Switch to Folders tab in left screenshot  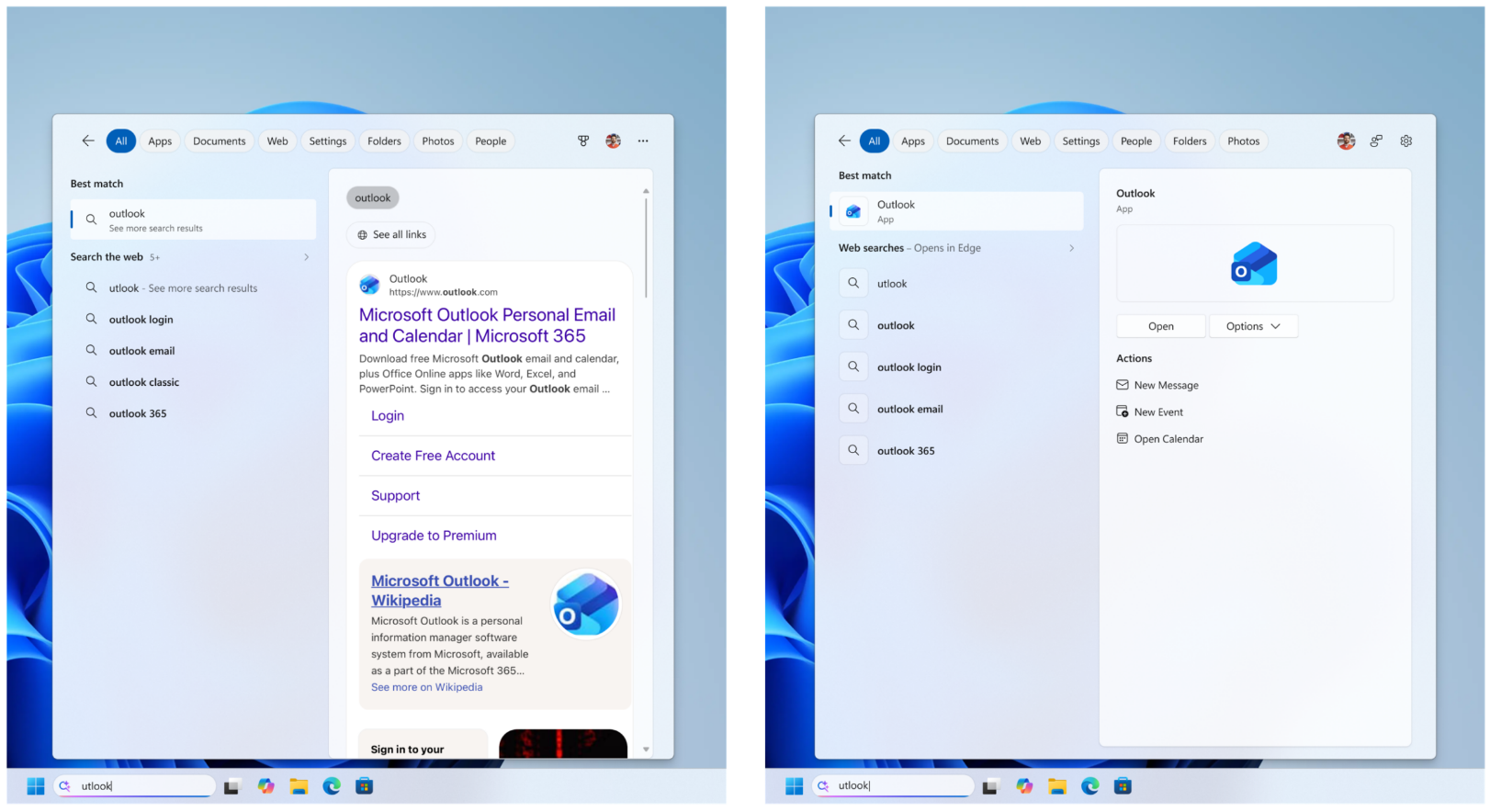click(x=384, y=141)
